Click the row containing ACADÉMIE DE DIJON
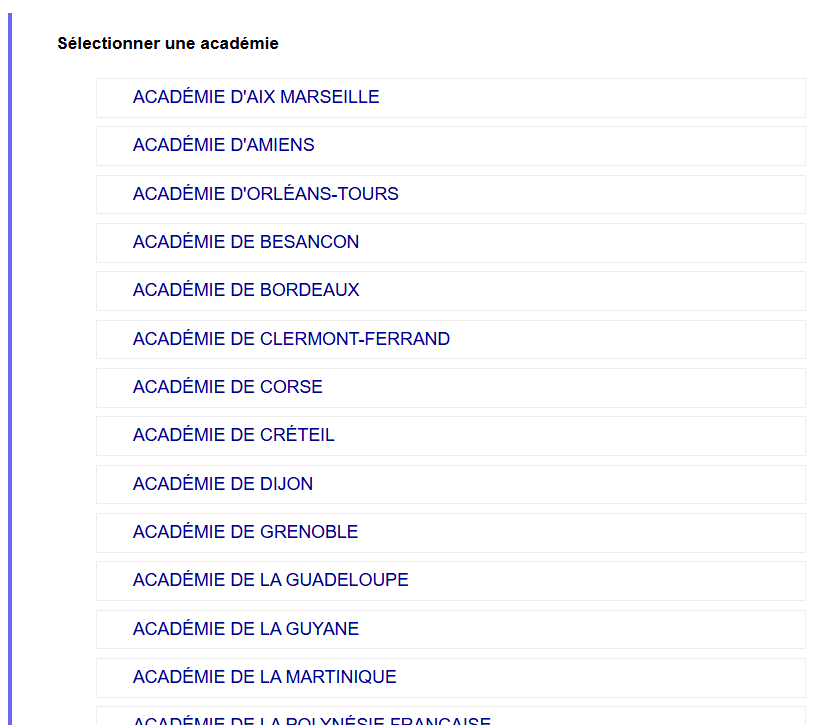This screenshot has width=818, height=725. tap(449, 484)
